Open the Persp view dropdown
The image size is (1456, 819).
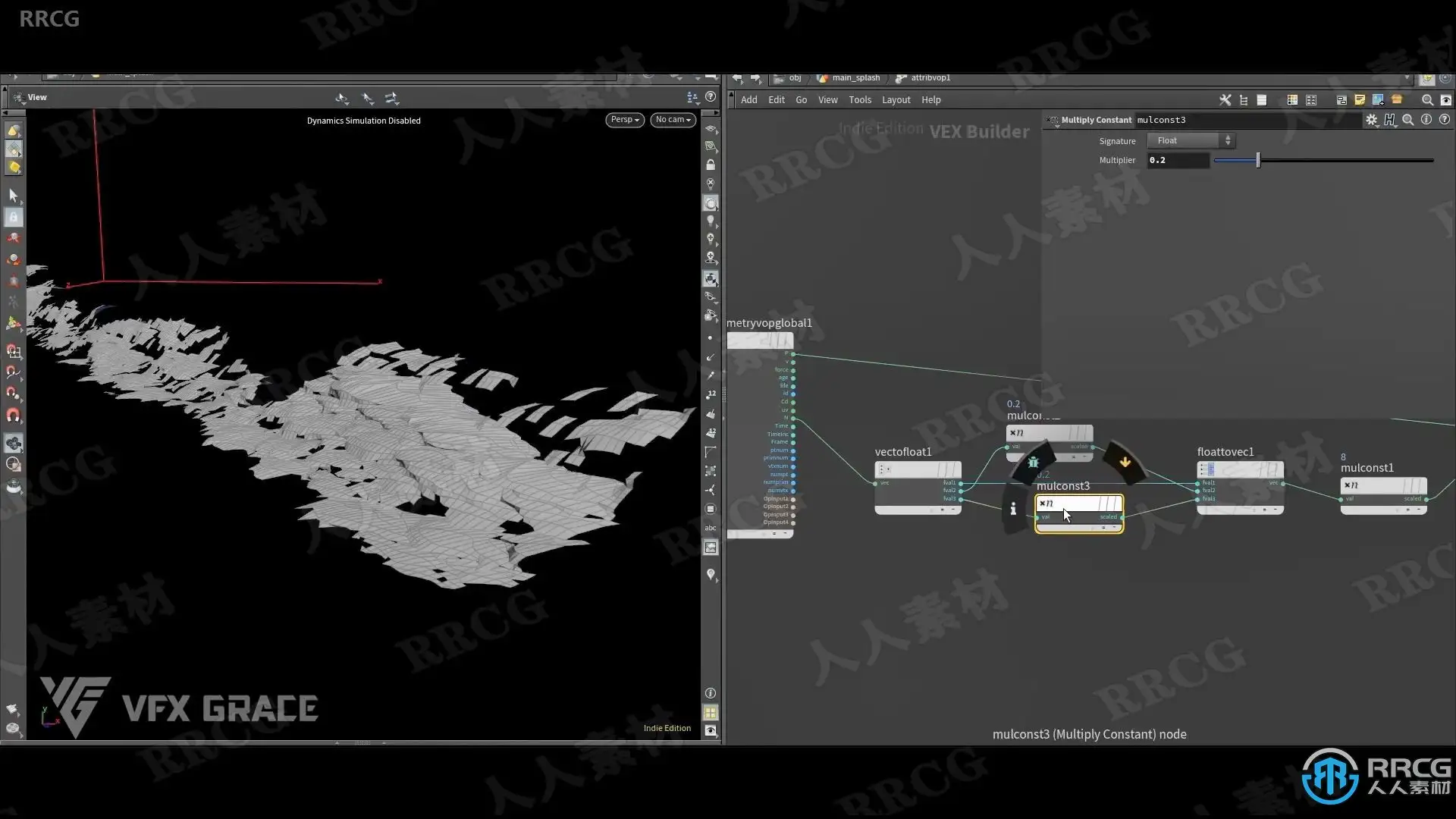625,120
